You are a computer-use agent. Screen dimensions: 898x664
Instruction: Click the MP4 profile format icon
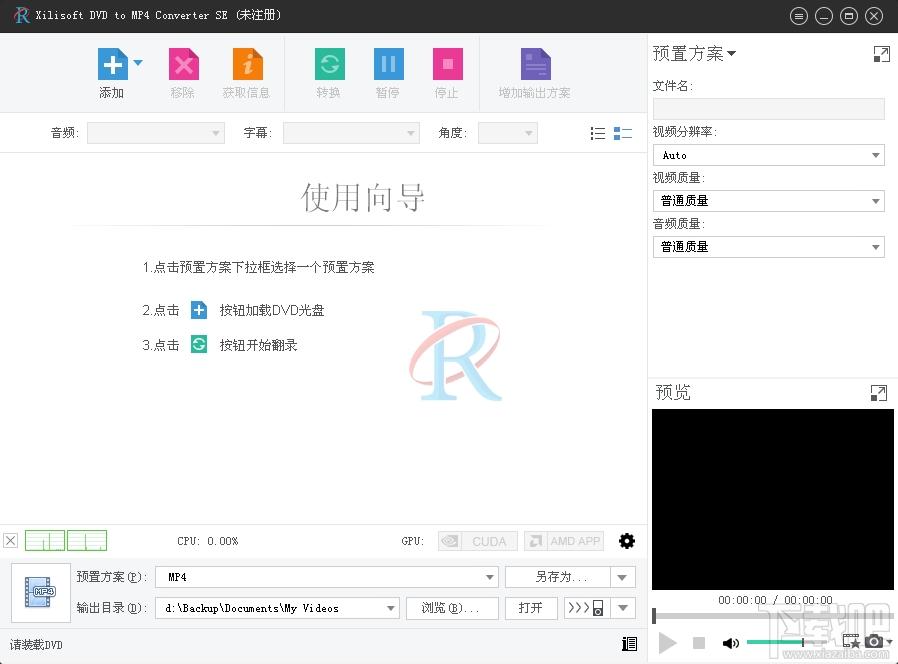(x=41, y=592)
